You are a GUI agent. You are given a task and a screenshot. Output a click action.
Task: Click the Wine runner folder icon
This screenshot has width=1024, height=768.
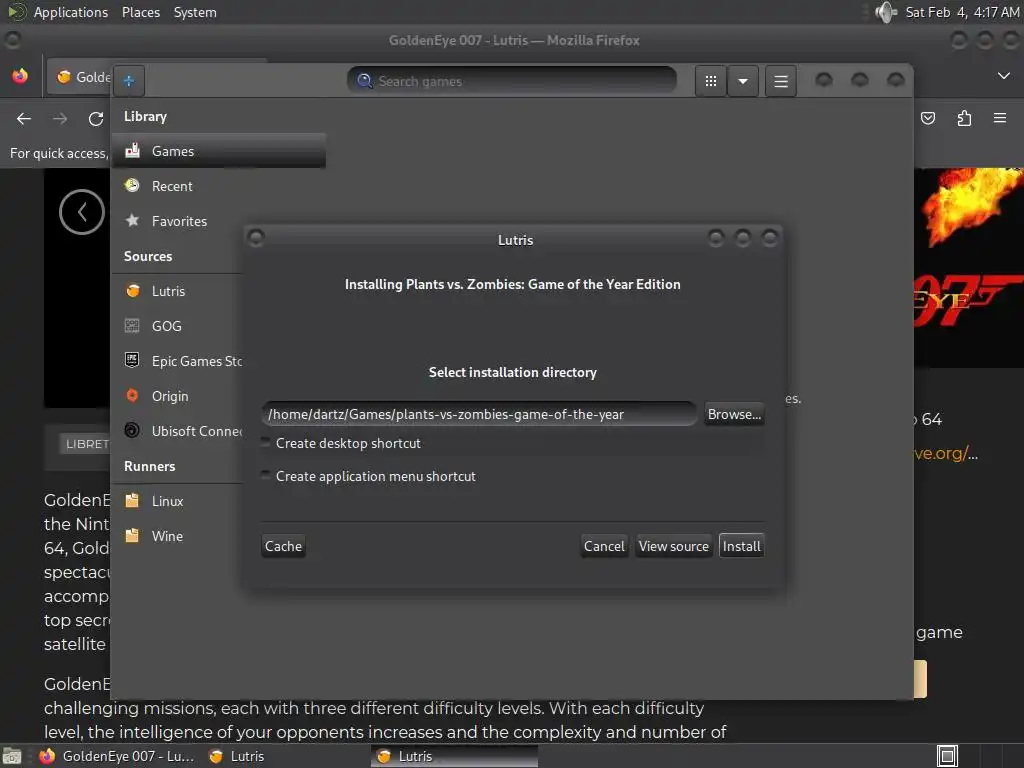(x=132, y=536)
